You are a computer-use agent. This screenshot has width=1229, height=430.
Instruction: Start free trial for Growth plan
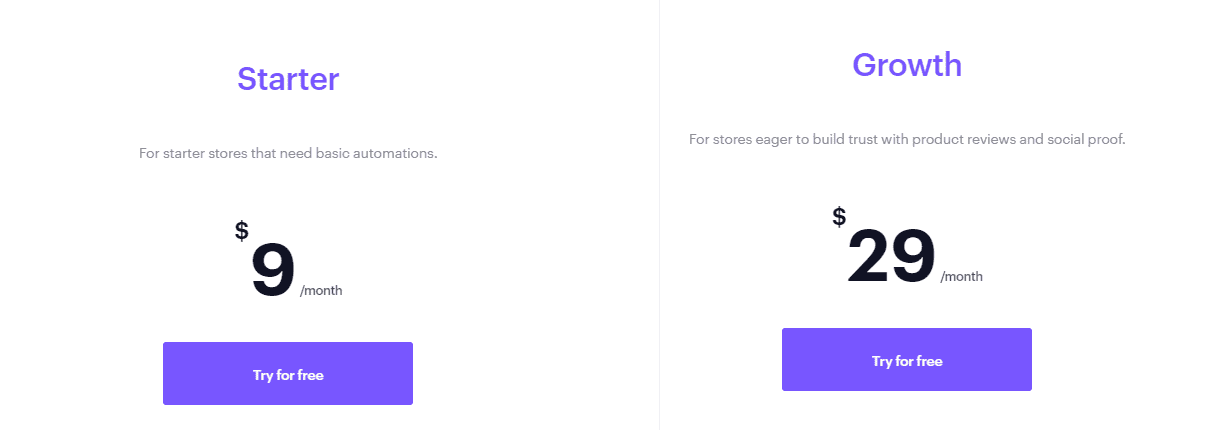click(x=907, y=360)
